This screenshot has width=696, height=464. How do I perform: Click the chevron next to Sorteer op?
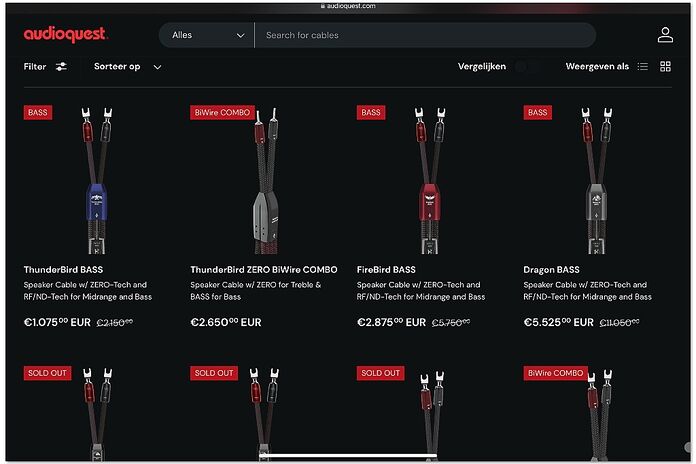click(x=157, y=67)
